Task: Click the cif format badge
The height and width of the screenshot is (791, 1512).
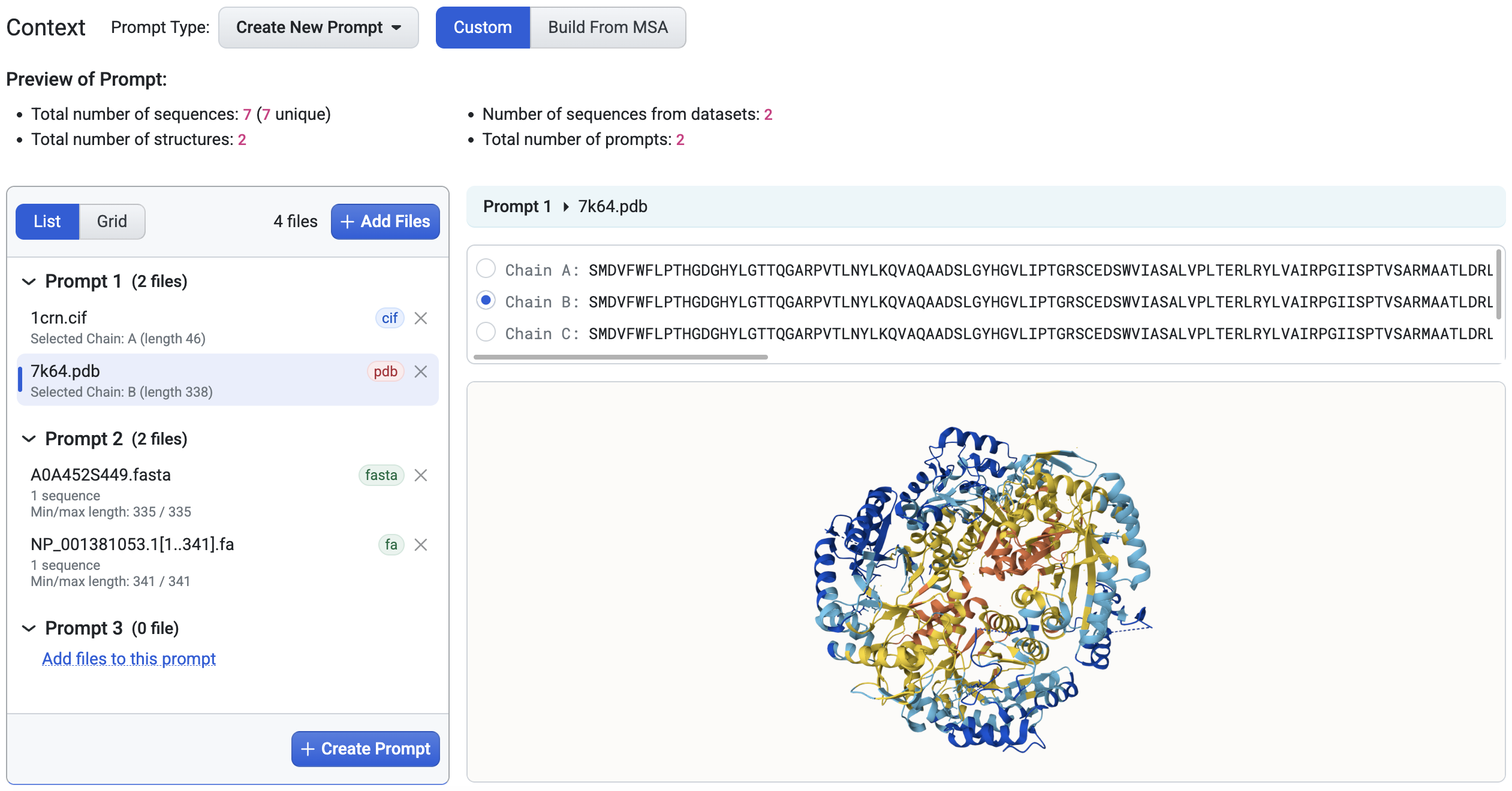Action: [390, 318]
